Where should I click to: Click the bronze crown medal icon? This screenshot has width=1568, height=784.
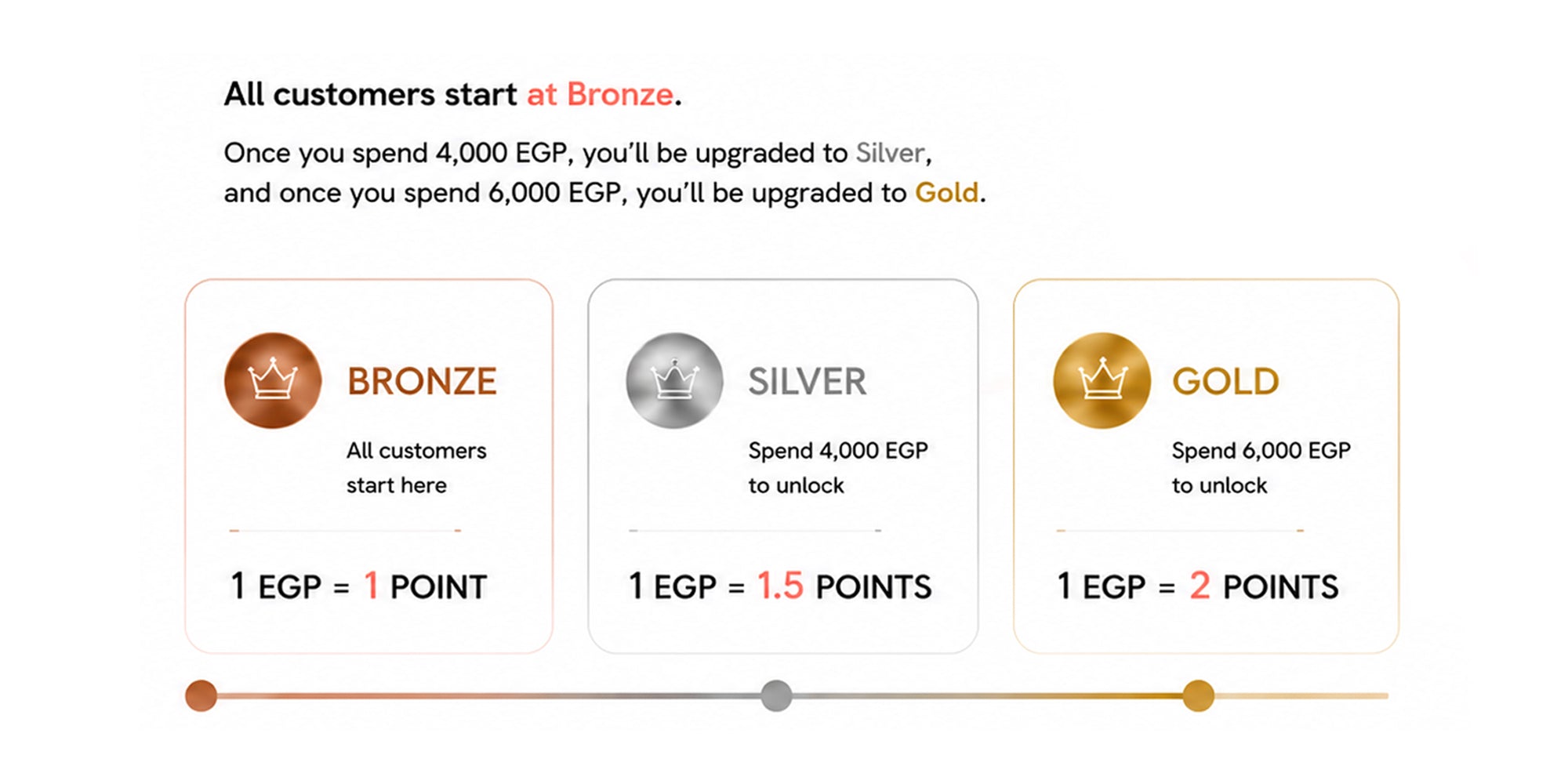(x=273, y=380)
